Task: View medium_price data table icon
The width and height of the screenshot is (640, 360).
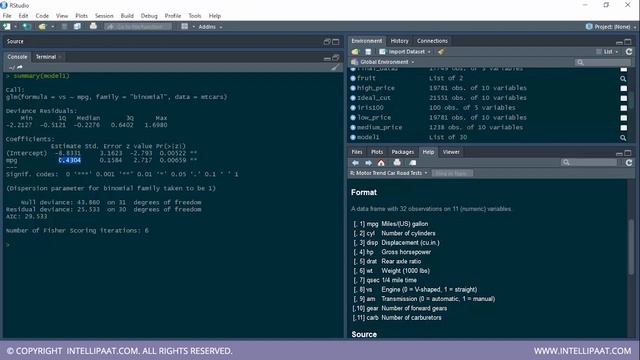Action: click(624, 127)
